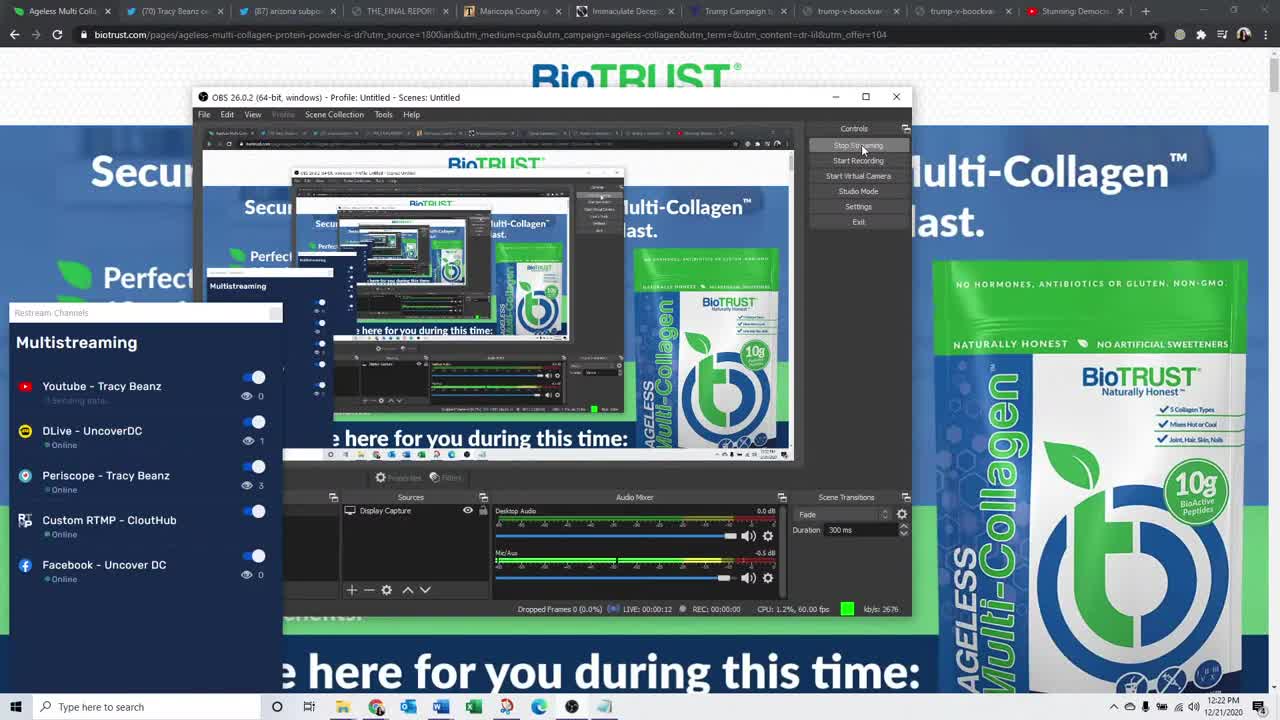This screenshot has width=1280, height=720.
Task: Reload the biotrust.com page
Action: (x=57, y=34)
